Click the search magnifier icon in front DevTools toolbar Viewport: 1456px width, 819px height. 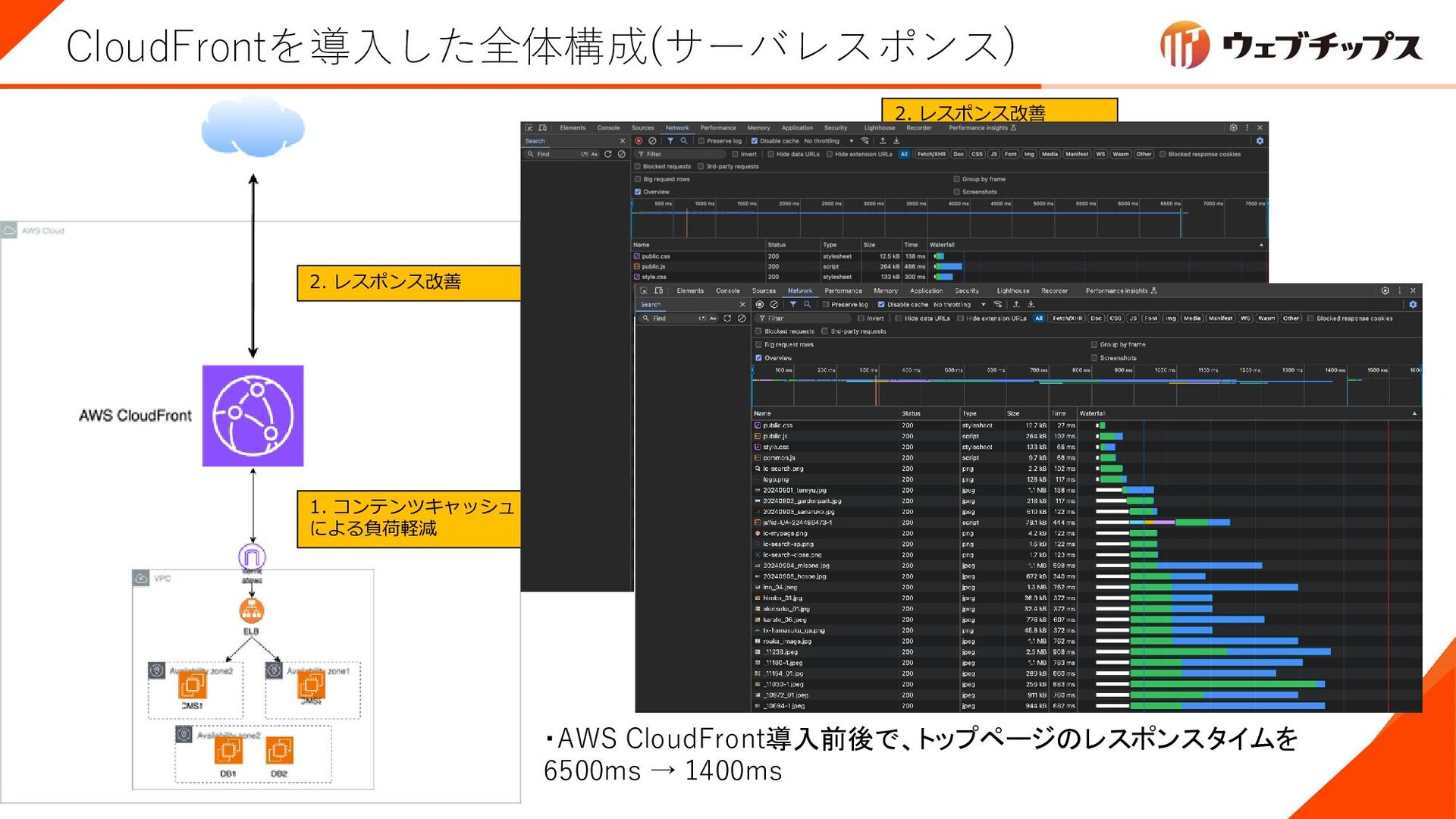[x=807, y=305]
